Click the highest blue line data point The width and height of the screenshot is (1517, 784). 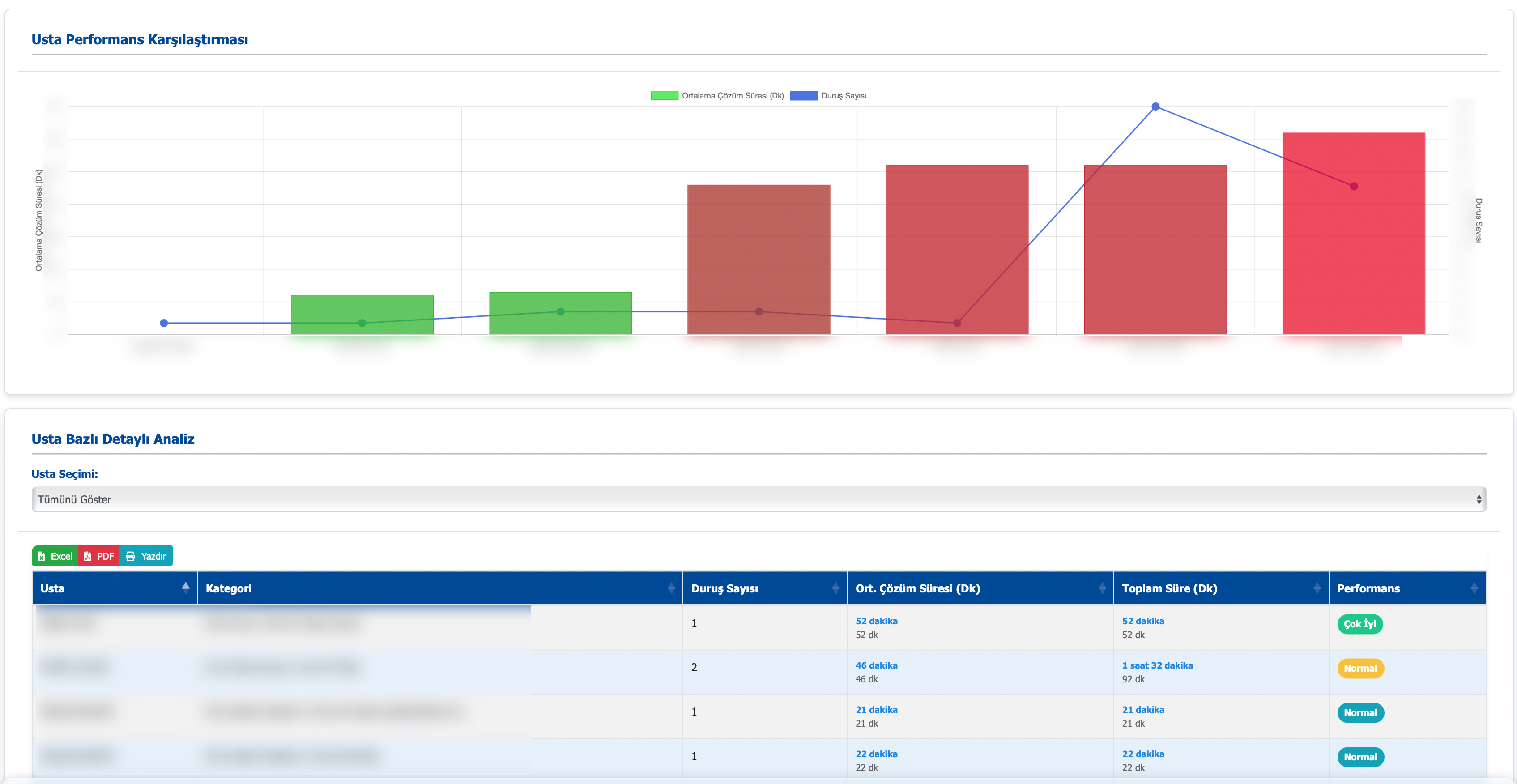(1155, 107)
